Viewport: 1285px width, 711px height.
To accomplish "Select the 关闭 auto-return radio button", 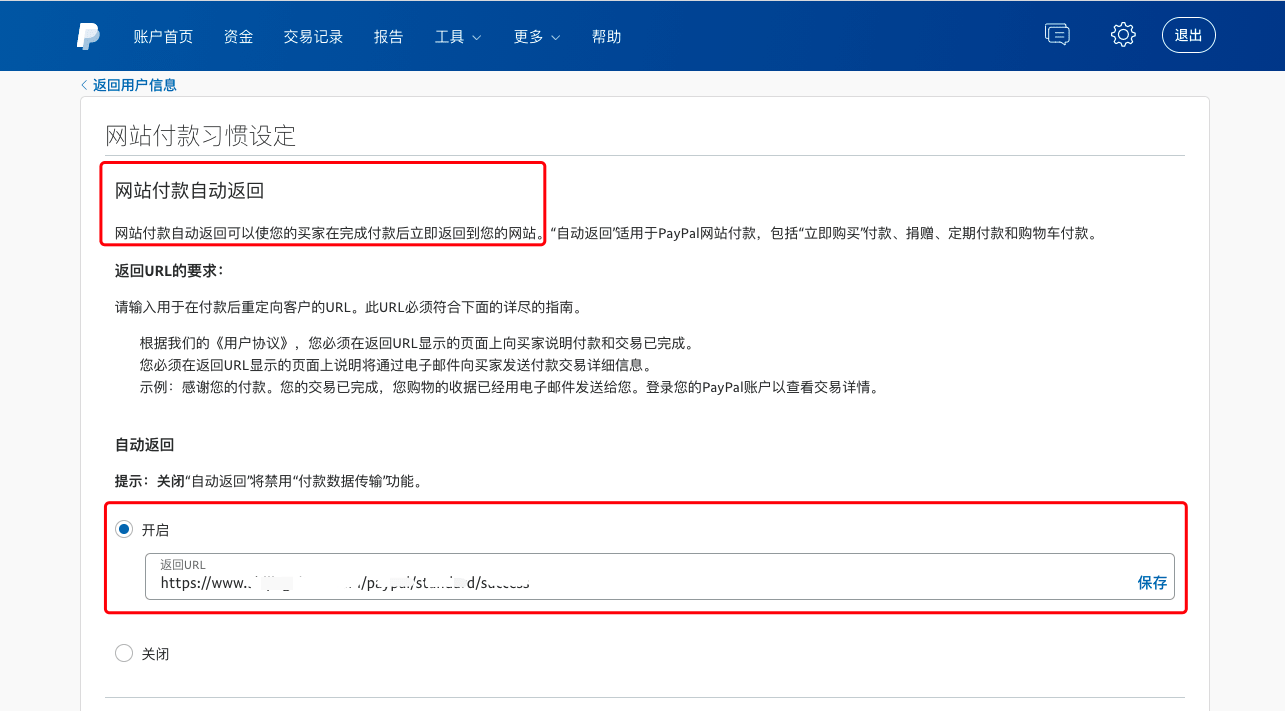I will [124, 653].
